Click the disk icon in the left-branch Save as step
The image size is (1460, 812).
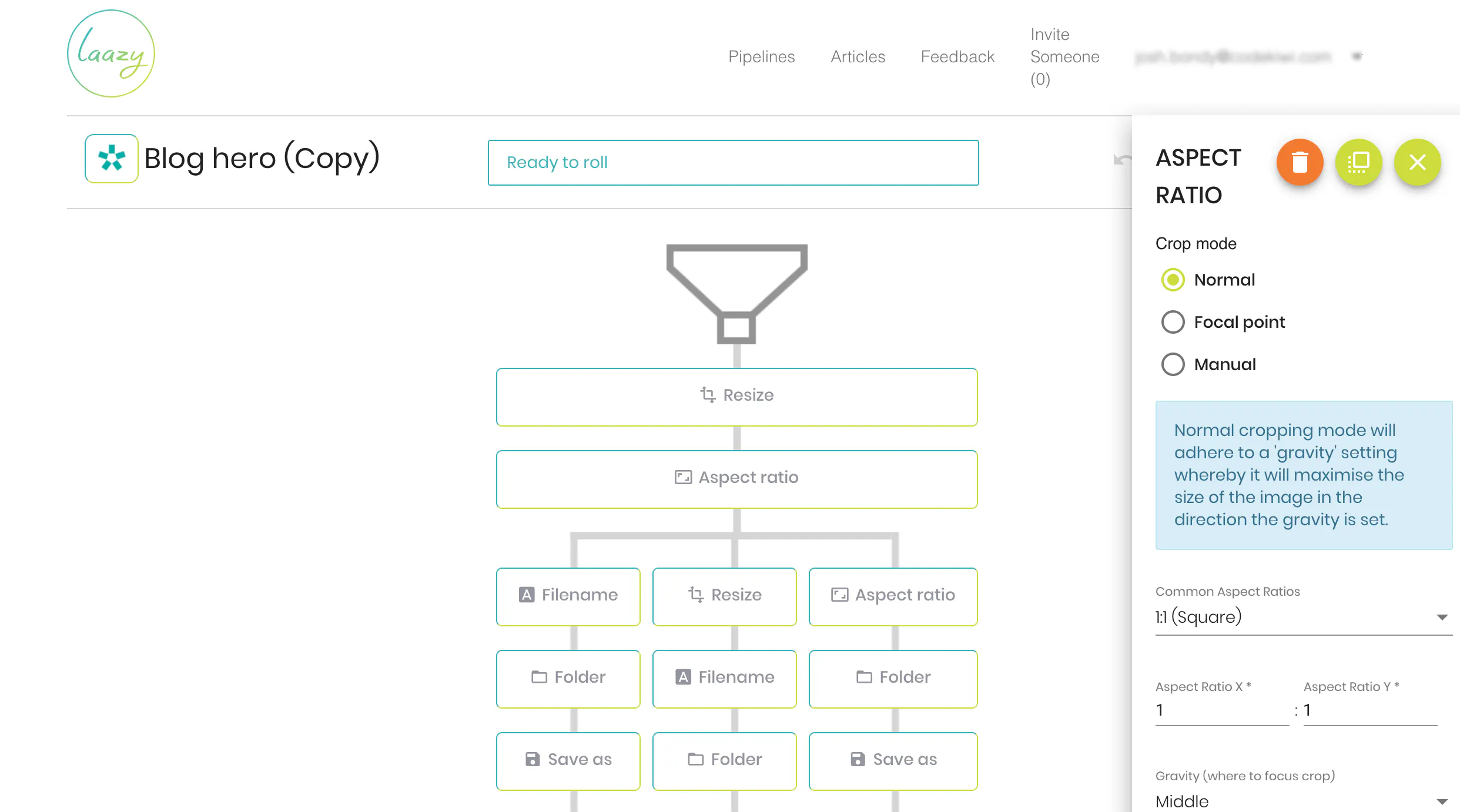[x=533, y=759]
